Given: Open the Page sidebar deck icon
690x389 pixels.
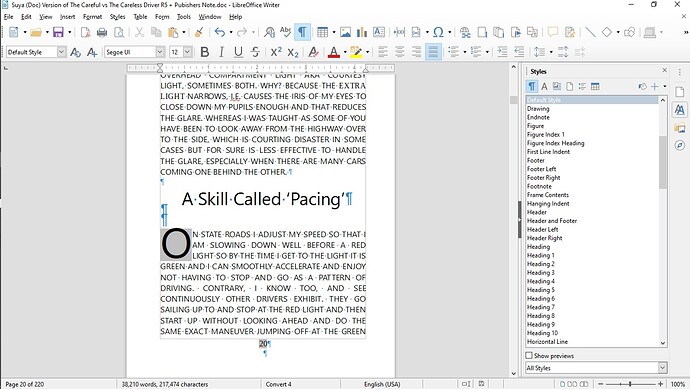Looking at the screenshot, I should pyautogui.click(x=680, y=92).
